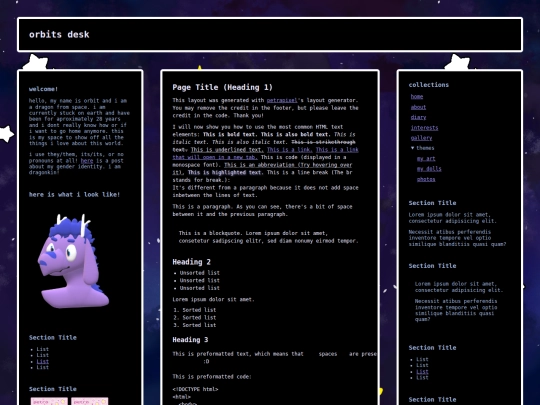Click the "here is what i look like!" heading
Image resolution: width=540 pixels, height=405 pixels.
[x=74, y=195]
